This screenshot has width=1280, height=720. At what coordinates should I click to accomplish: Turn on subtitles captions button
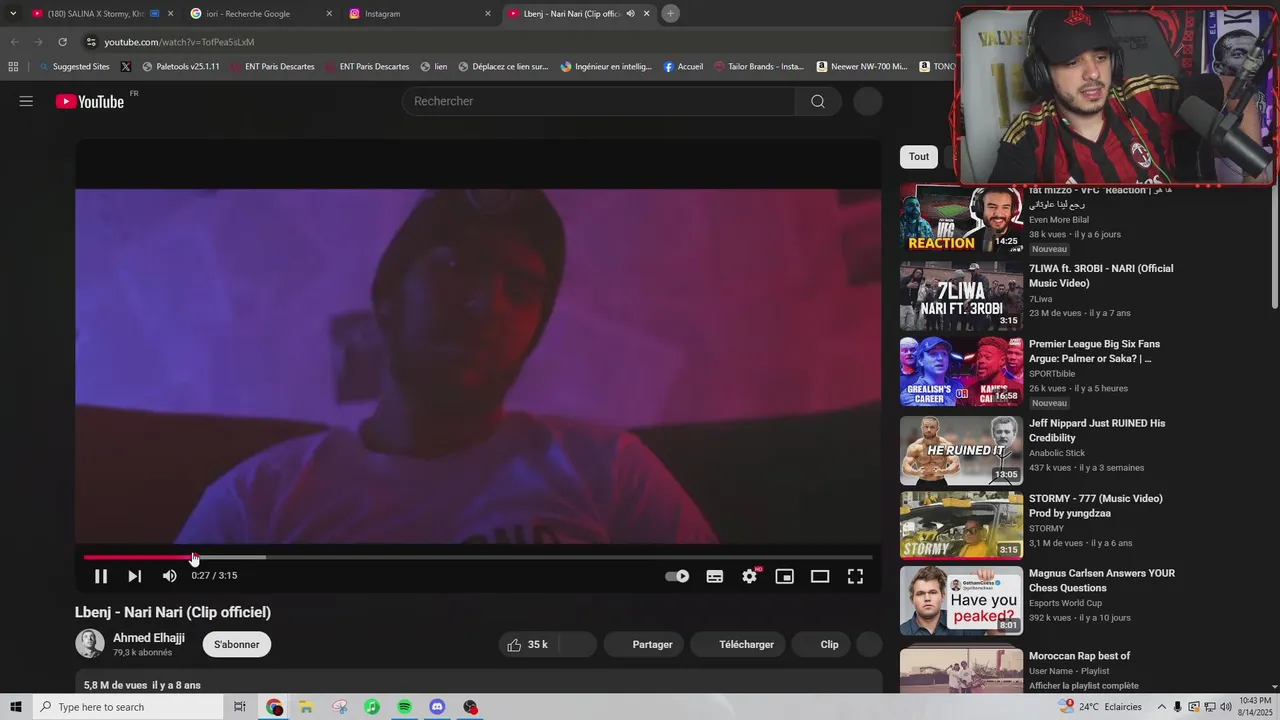[x=715, y=576]
